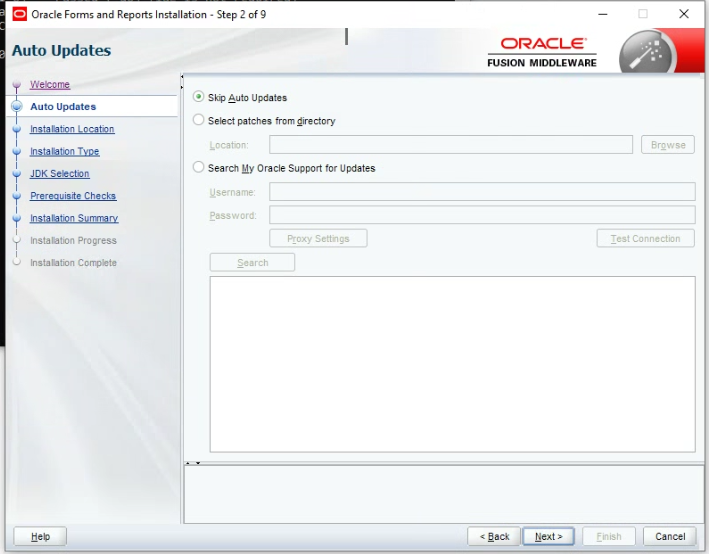Proceed with Next button

click(x=548, y=536)
